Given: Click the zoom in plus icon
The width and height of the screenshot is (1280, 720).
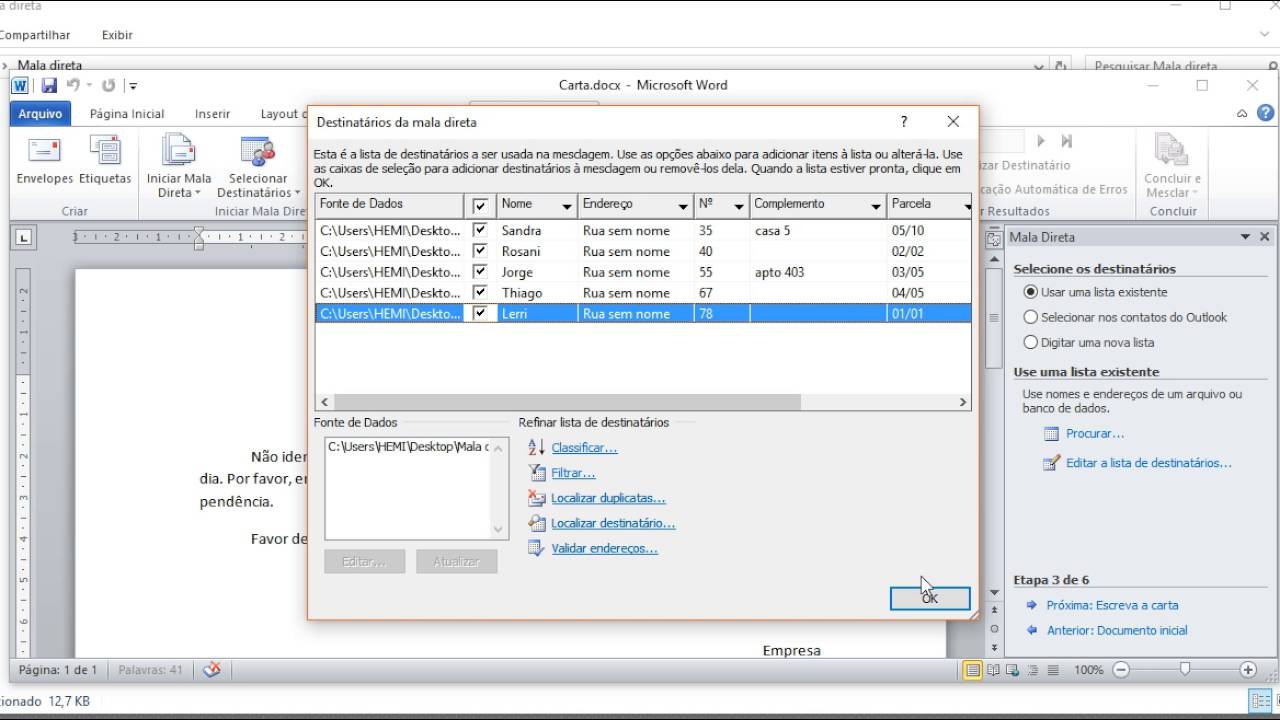Looking at the screenshot, I should click(x=1248, y=670).
